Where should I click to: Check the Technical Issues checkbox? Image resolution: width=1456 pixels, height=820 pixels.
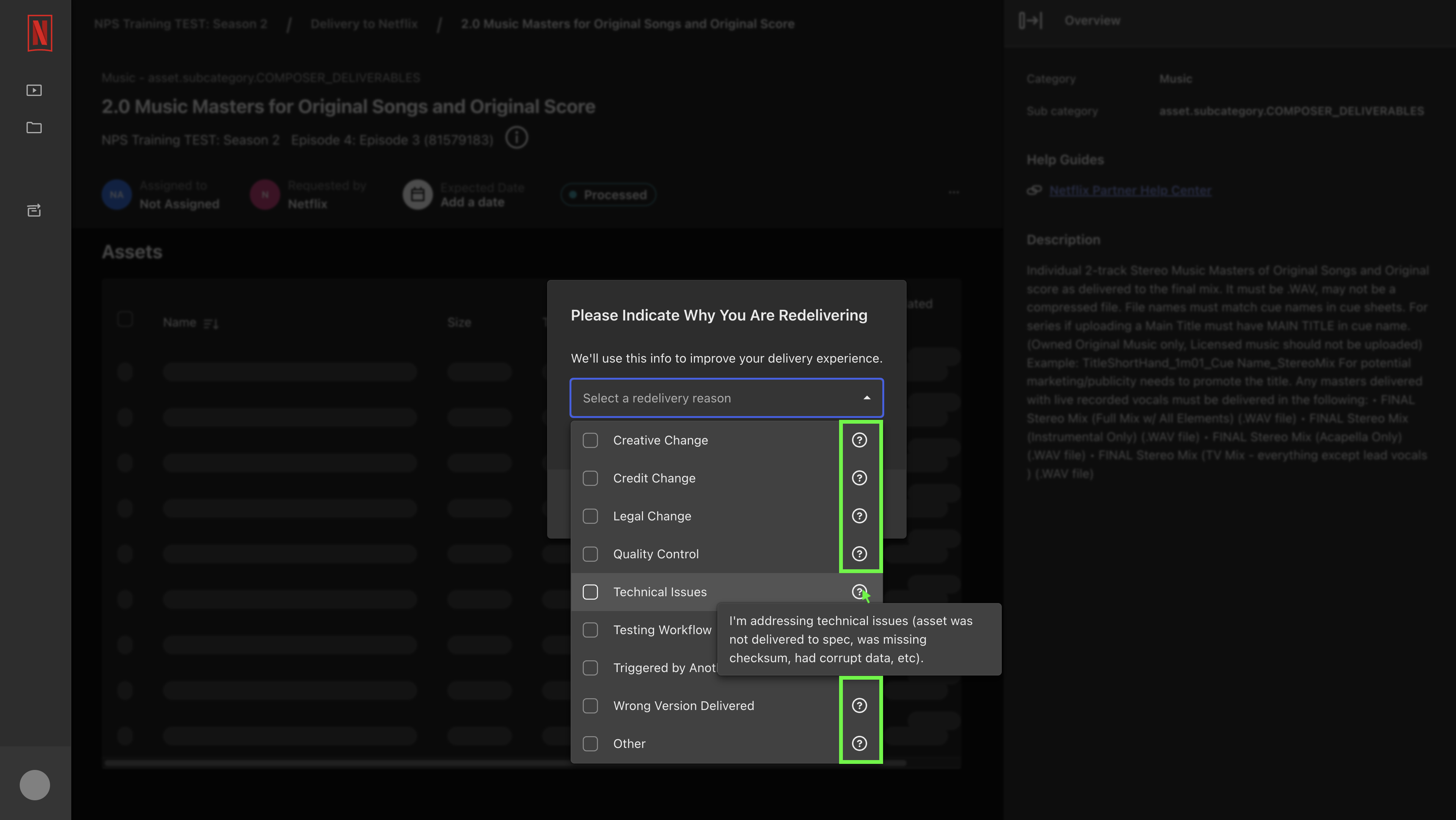coord(590,592)
